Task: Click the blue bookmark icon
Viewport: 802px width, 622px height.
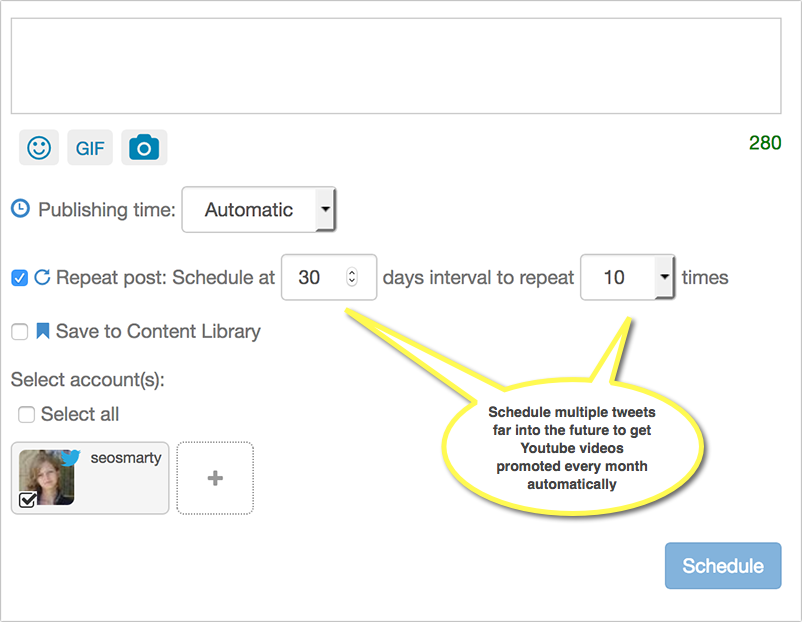Action: click(43, 331)
